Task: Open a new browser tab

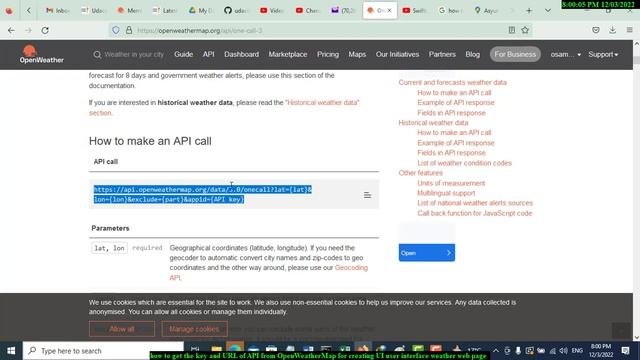Action: click(529, 11)
